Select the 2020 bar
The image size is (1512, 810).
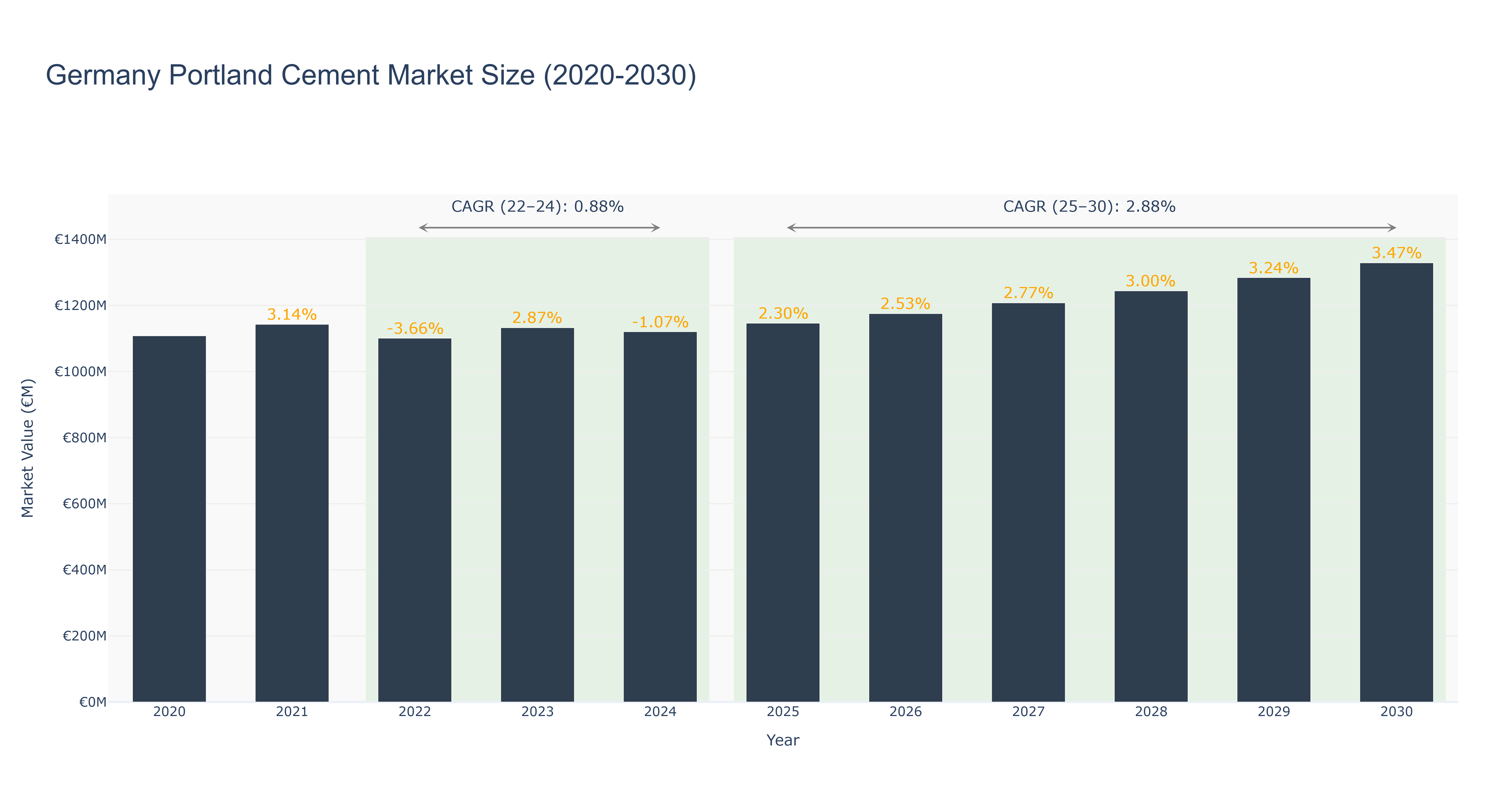click(x=169, y=519)
